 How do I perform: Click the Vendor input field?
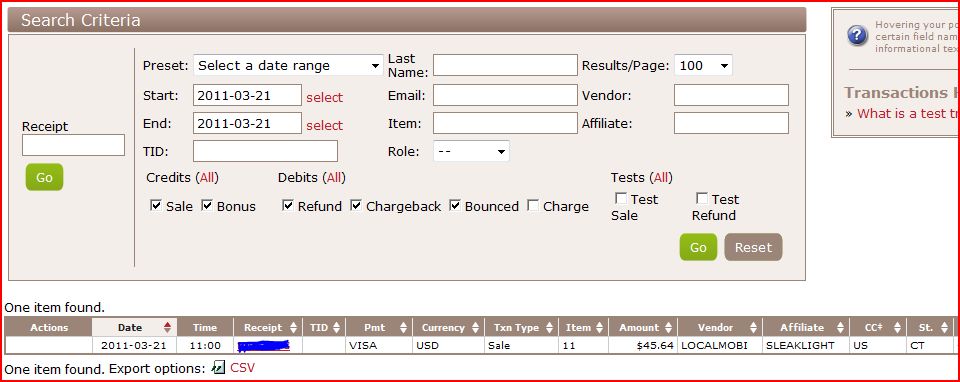(731, 95)
